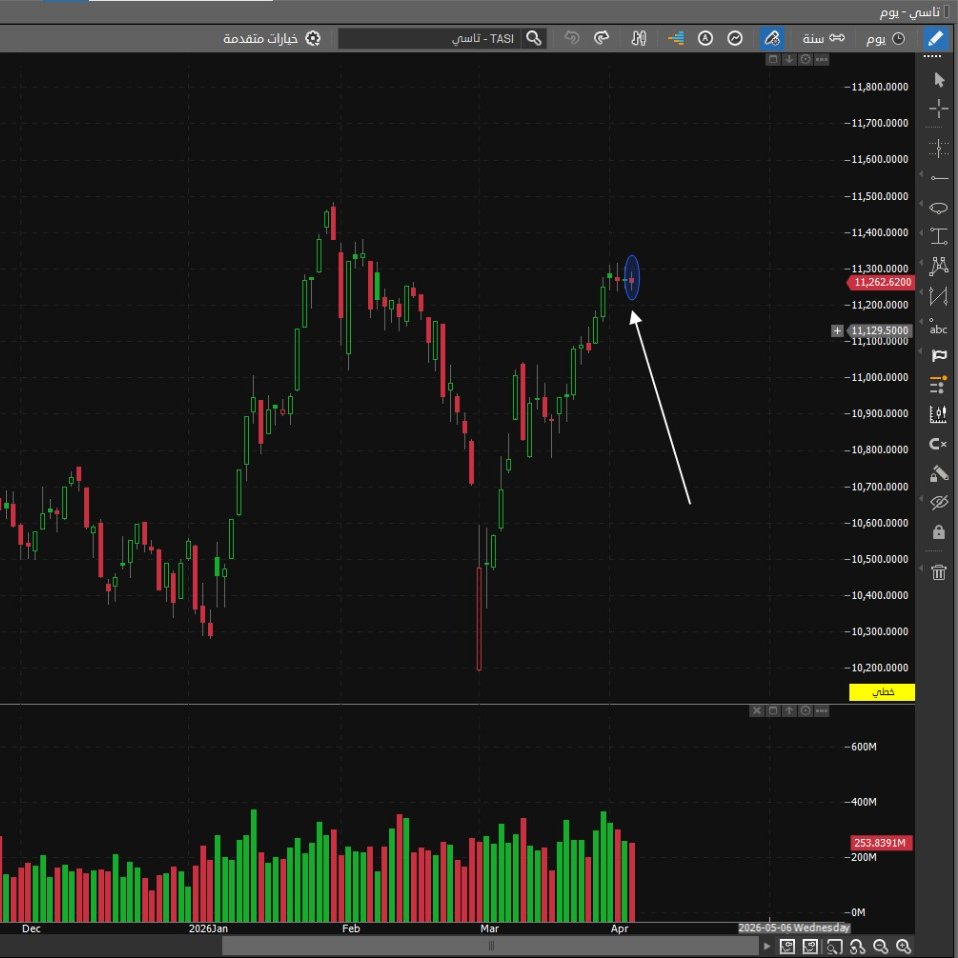This screenshot has height=958, width=958.
Task: Reset zoom with the circular arrow magnifier
Action: 857,946
